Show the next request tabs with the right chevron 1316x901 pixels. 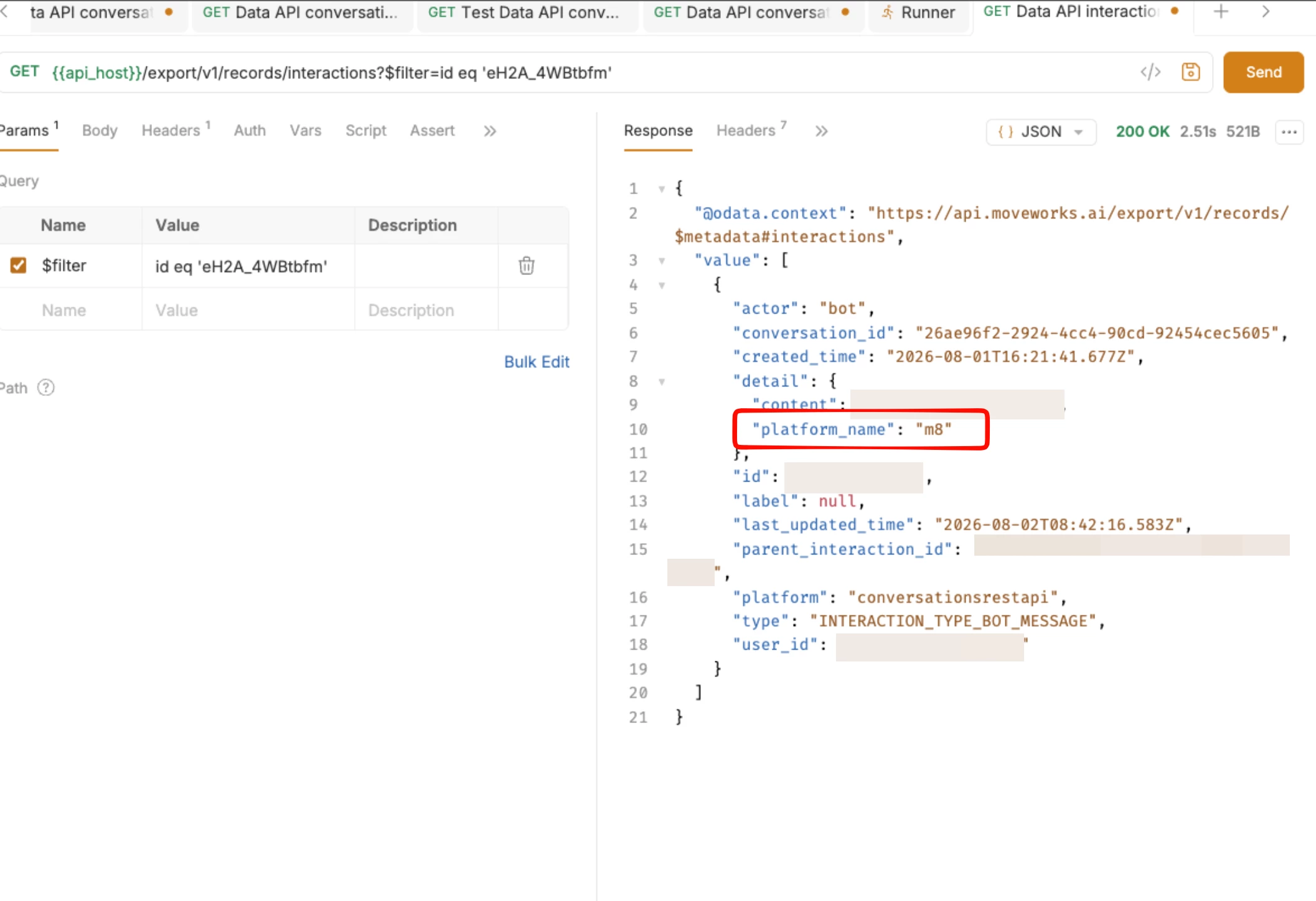(1266, 12)
